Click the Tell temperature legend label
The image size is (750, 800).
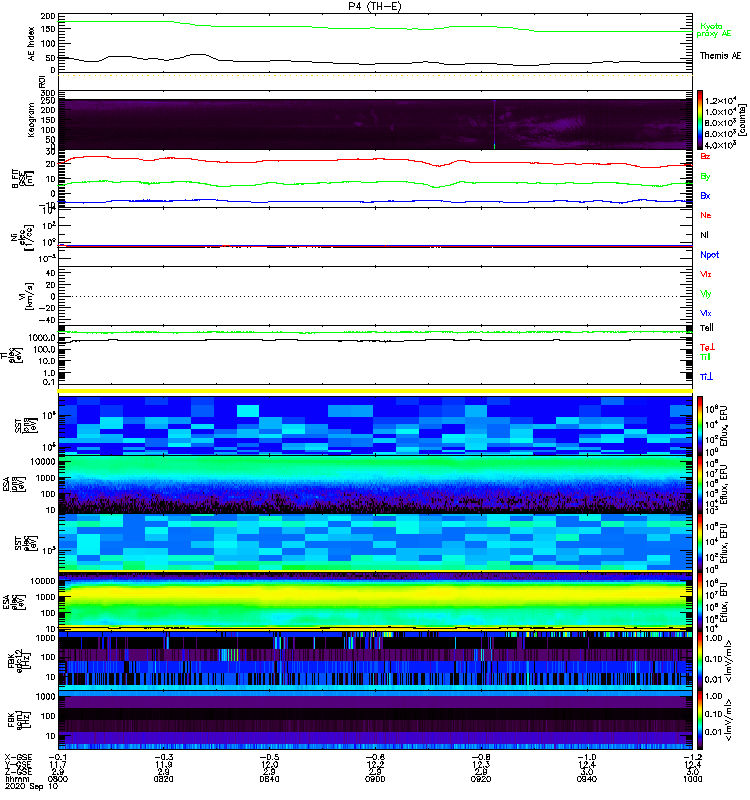(707, 328)
